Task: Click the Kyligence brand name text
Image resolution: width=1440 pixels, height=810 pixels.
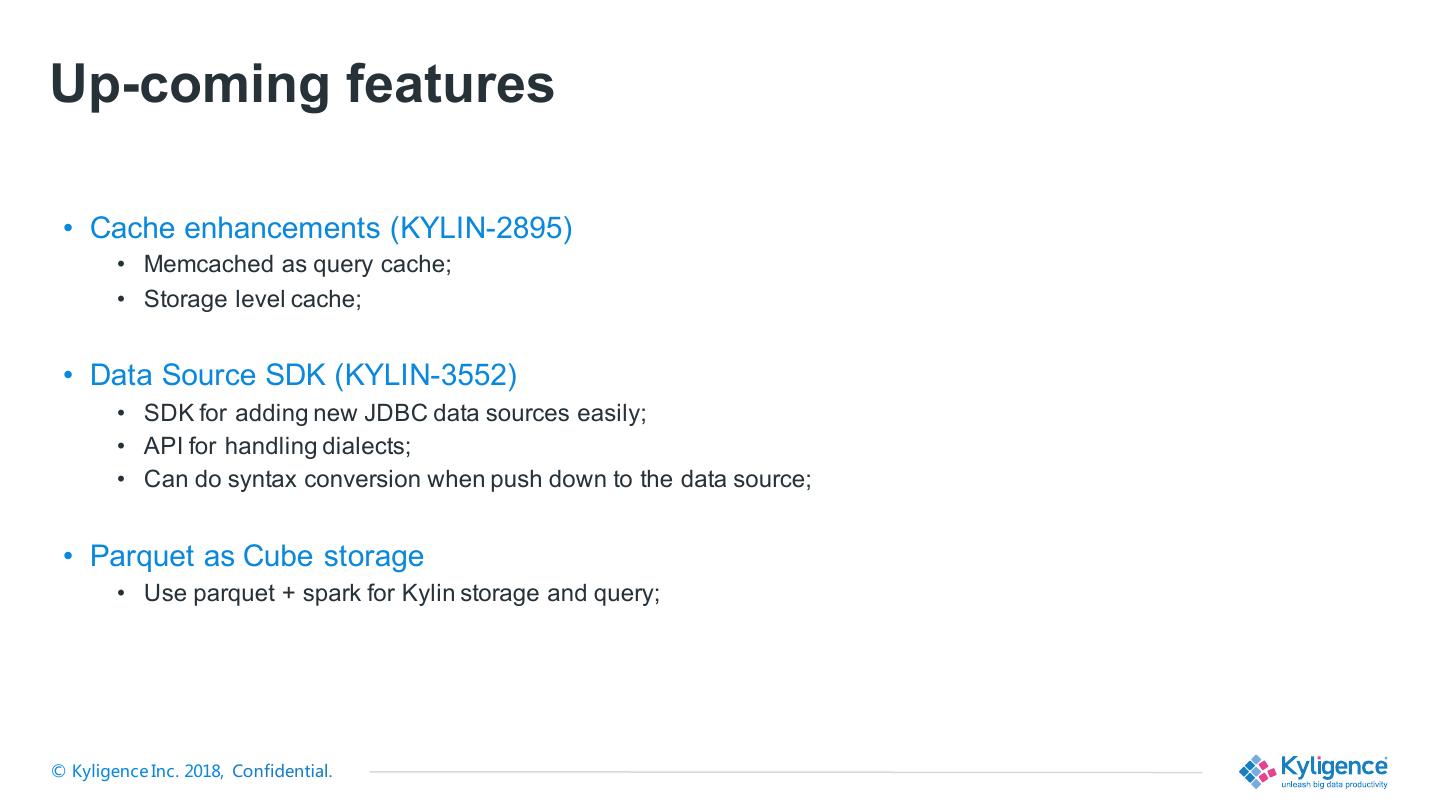Action: [1333, 766]
